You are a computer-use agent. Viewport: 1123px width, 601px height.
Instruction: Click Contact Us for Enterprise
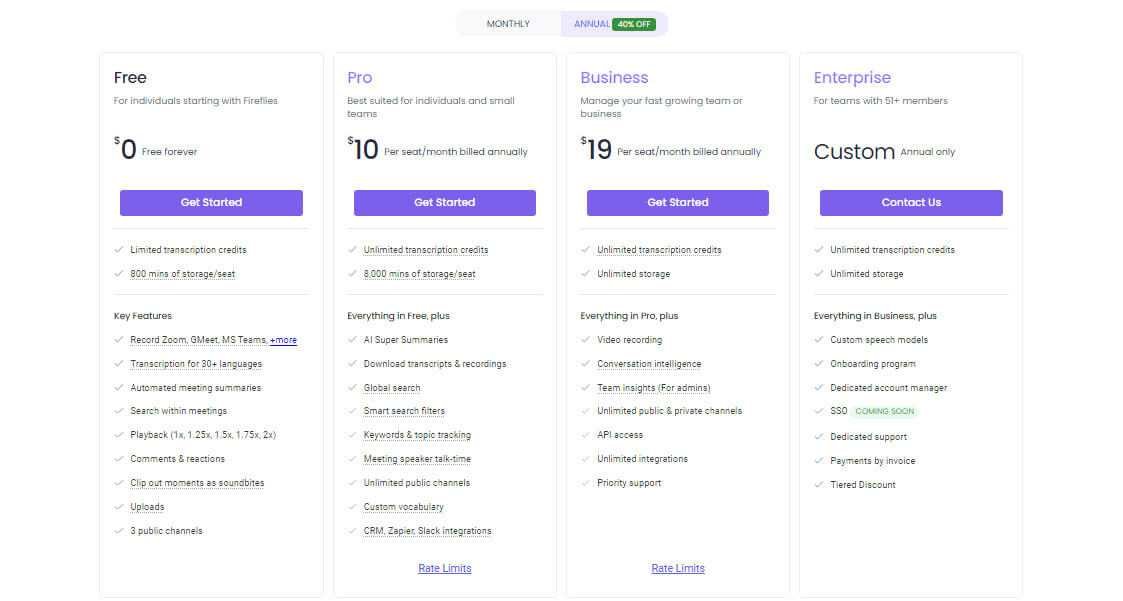(x=911, y=203)
